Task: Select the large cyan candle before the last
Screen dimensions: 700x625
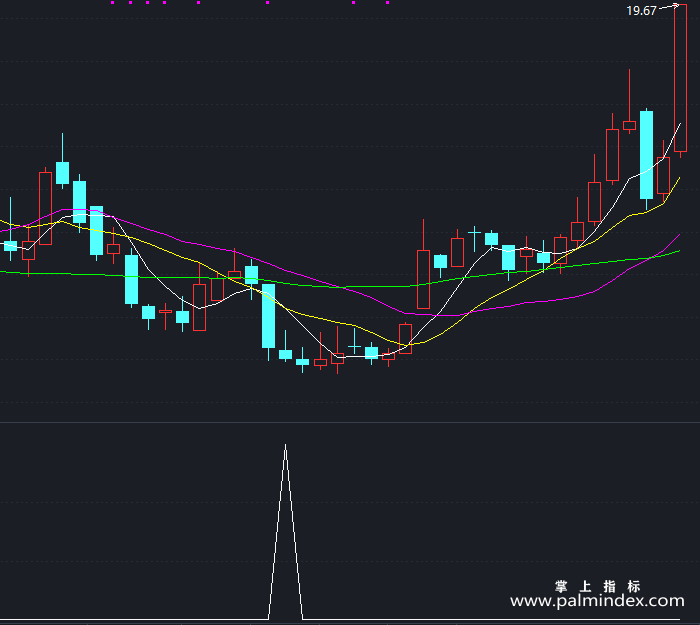Action: pos(646,155)
